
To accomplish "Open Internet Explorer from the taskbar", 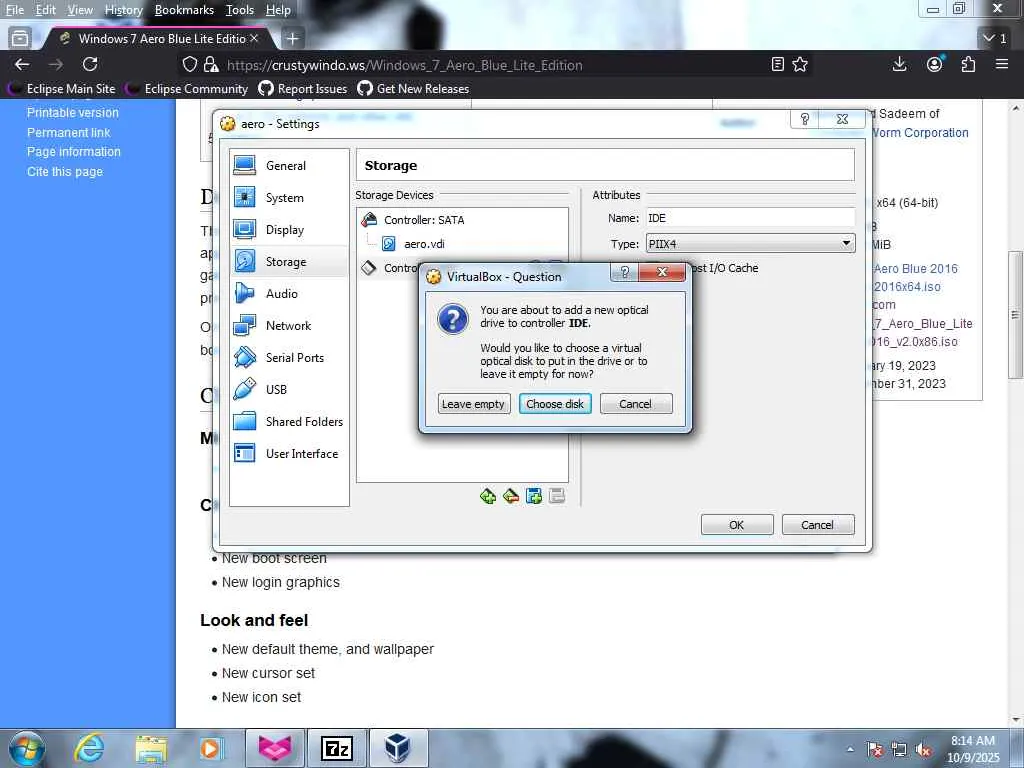I will click(89, 748).
